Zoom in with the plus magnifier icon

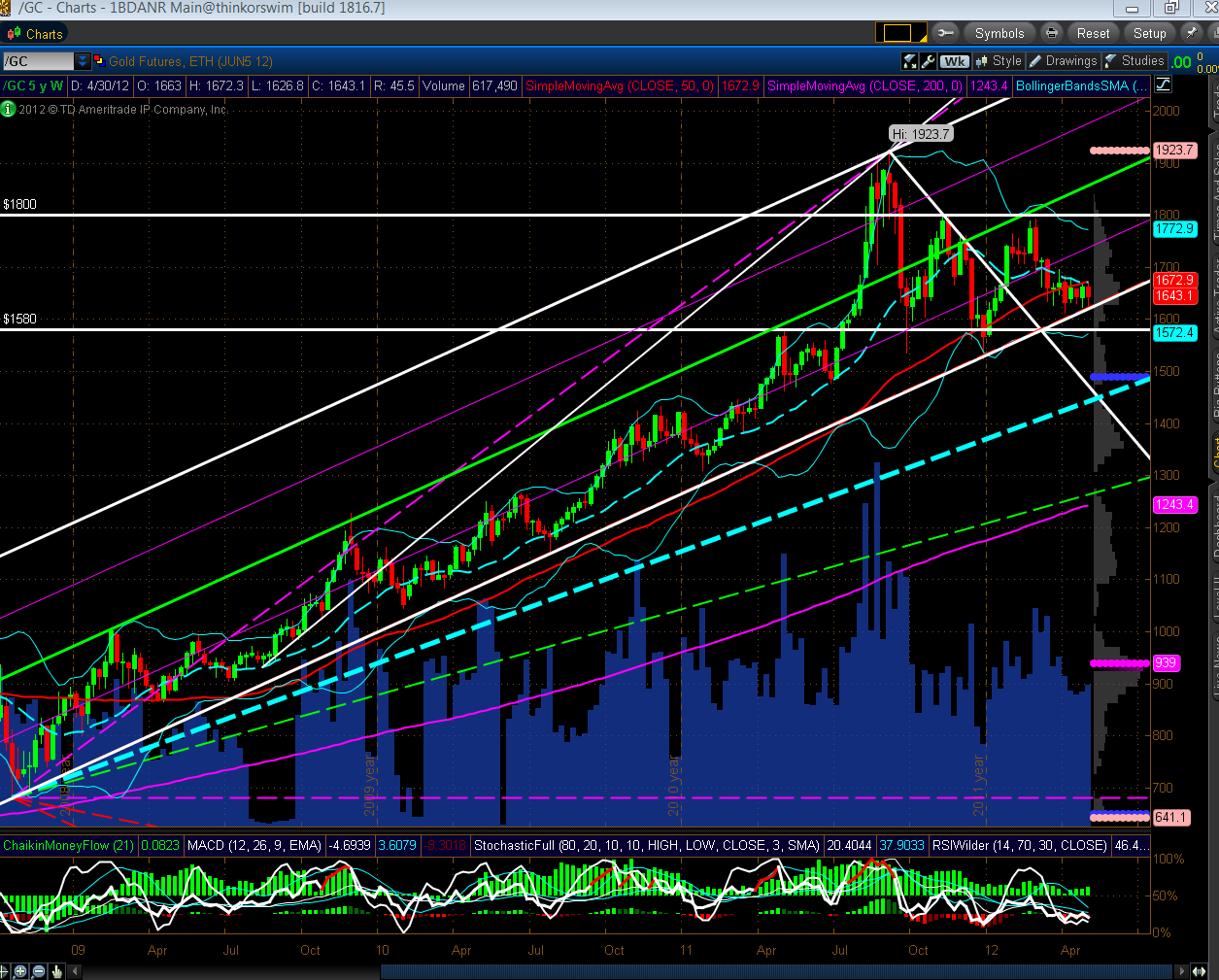tap(20, 971)
